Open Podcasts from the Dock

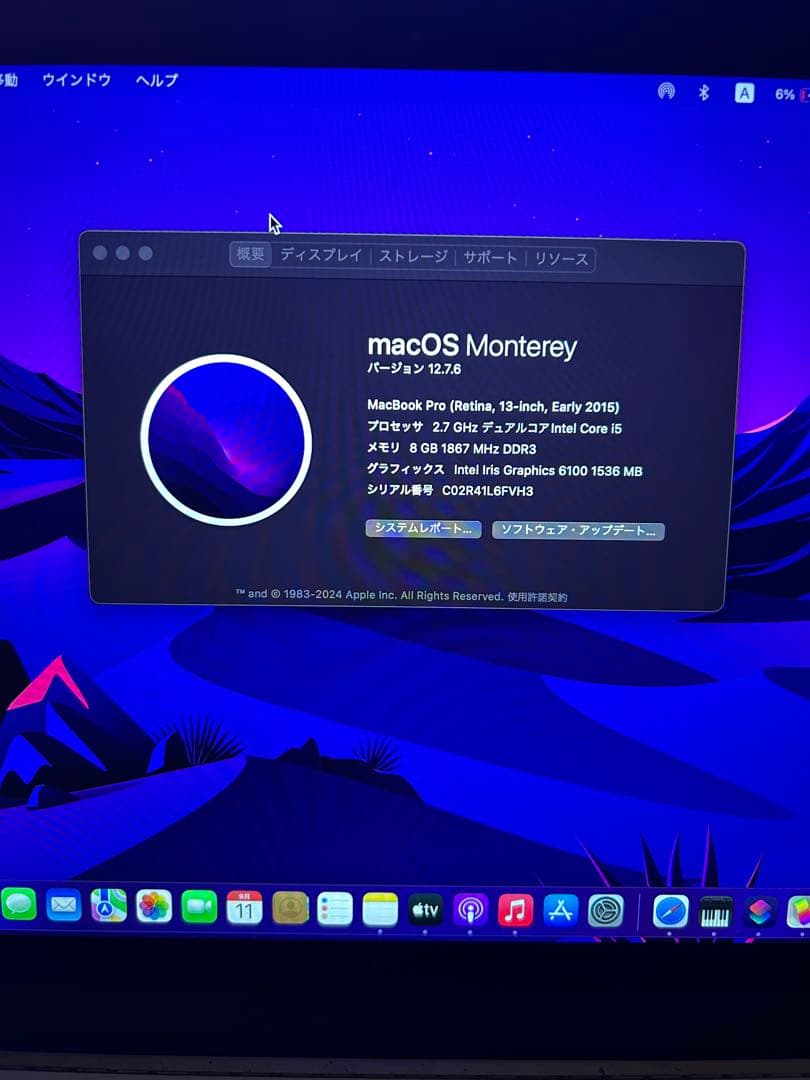[470, 911]
